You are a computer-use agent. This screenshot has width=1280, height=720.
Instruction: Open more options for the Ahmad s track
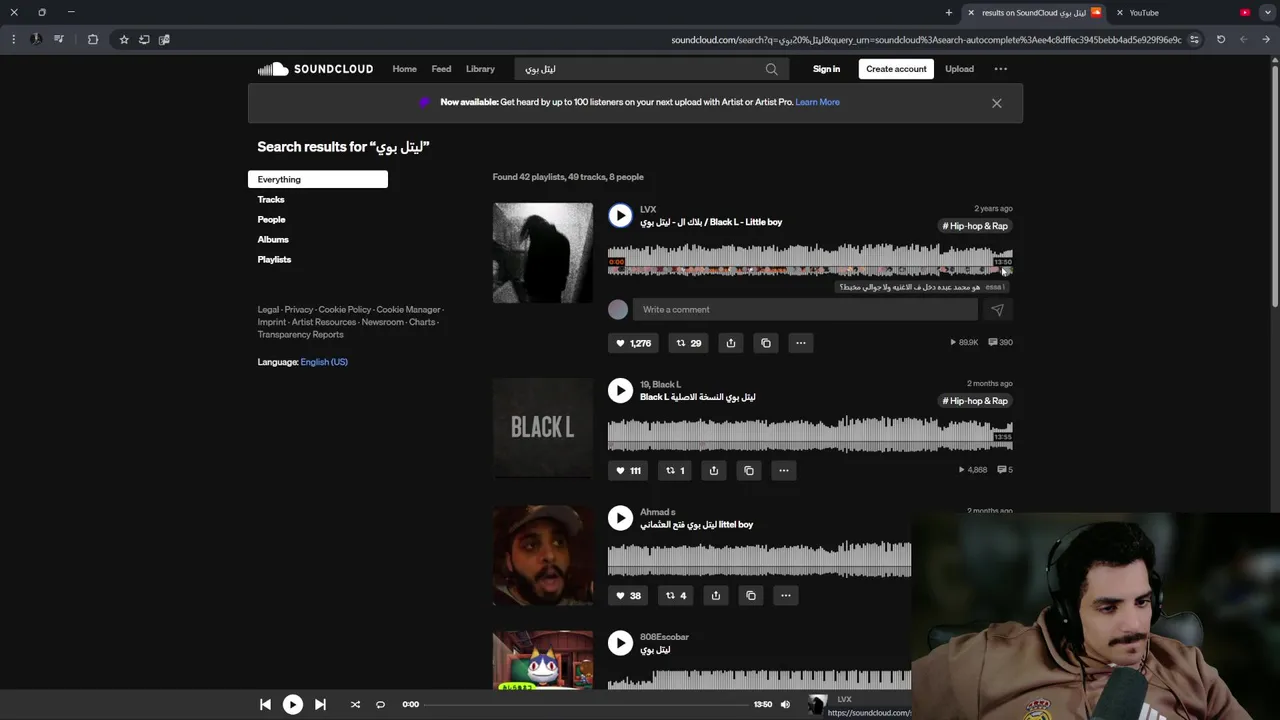tap(785, 595)
